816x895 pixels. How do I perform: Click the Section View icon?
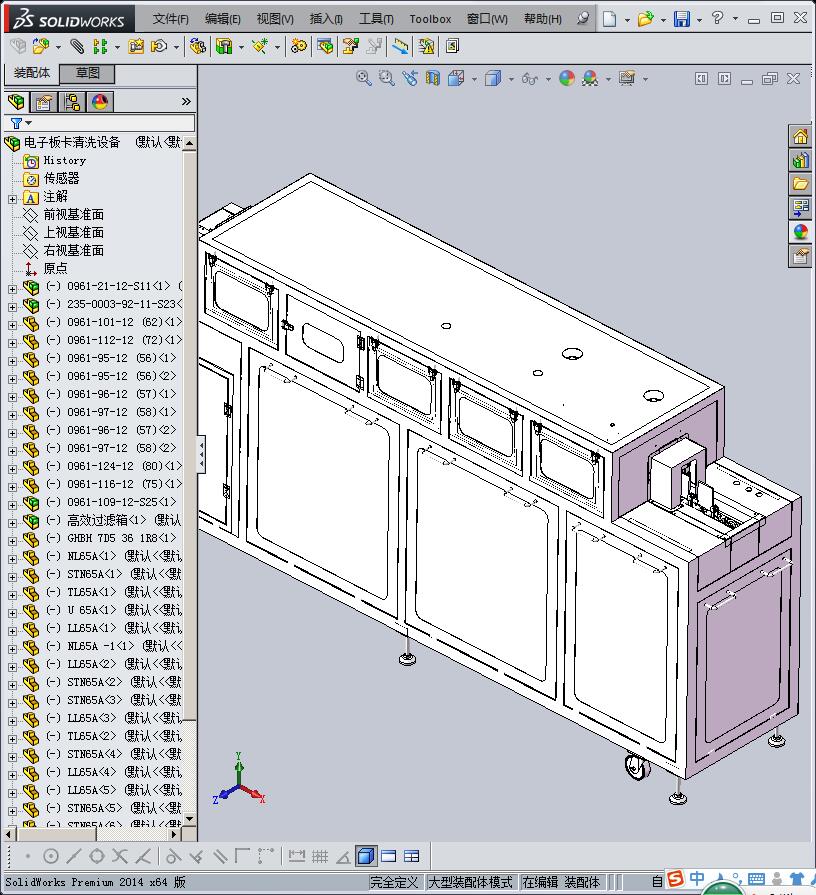[x=433, y=78]
